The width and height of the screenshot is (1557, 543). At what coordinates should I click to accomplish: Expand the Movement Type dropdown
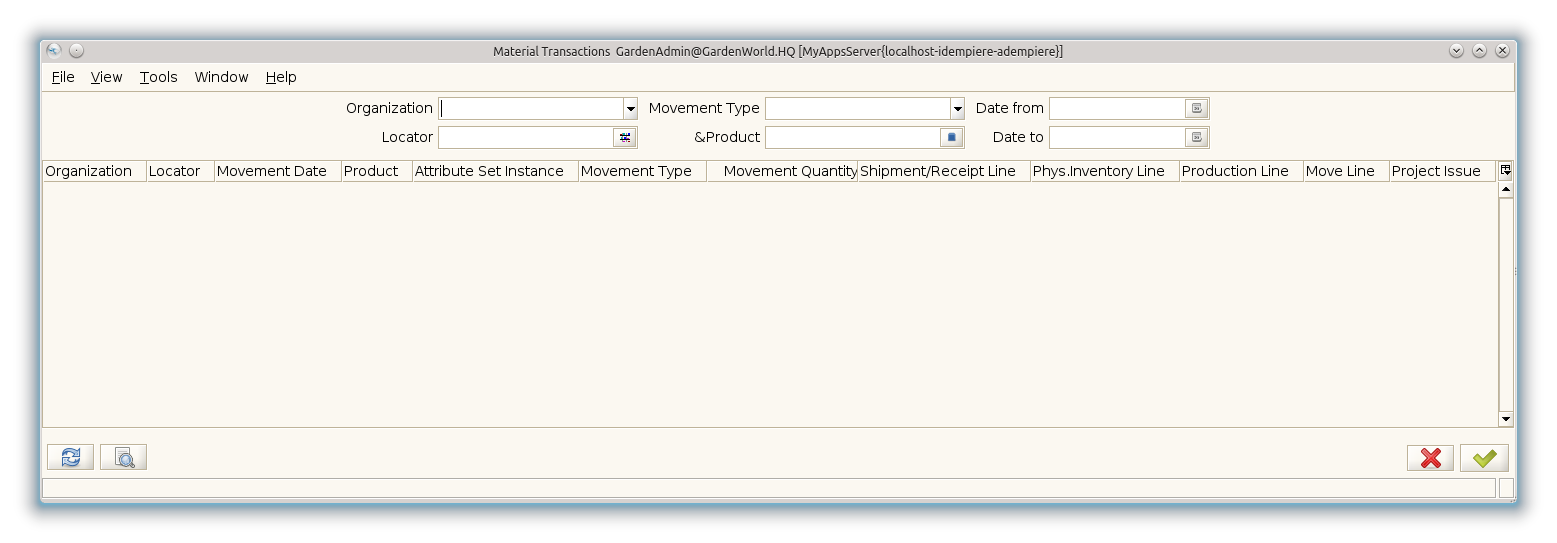tap(957, 108)
